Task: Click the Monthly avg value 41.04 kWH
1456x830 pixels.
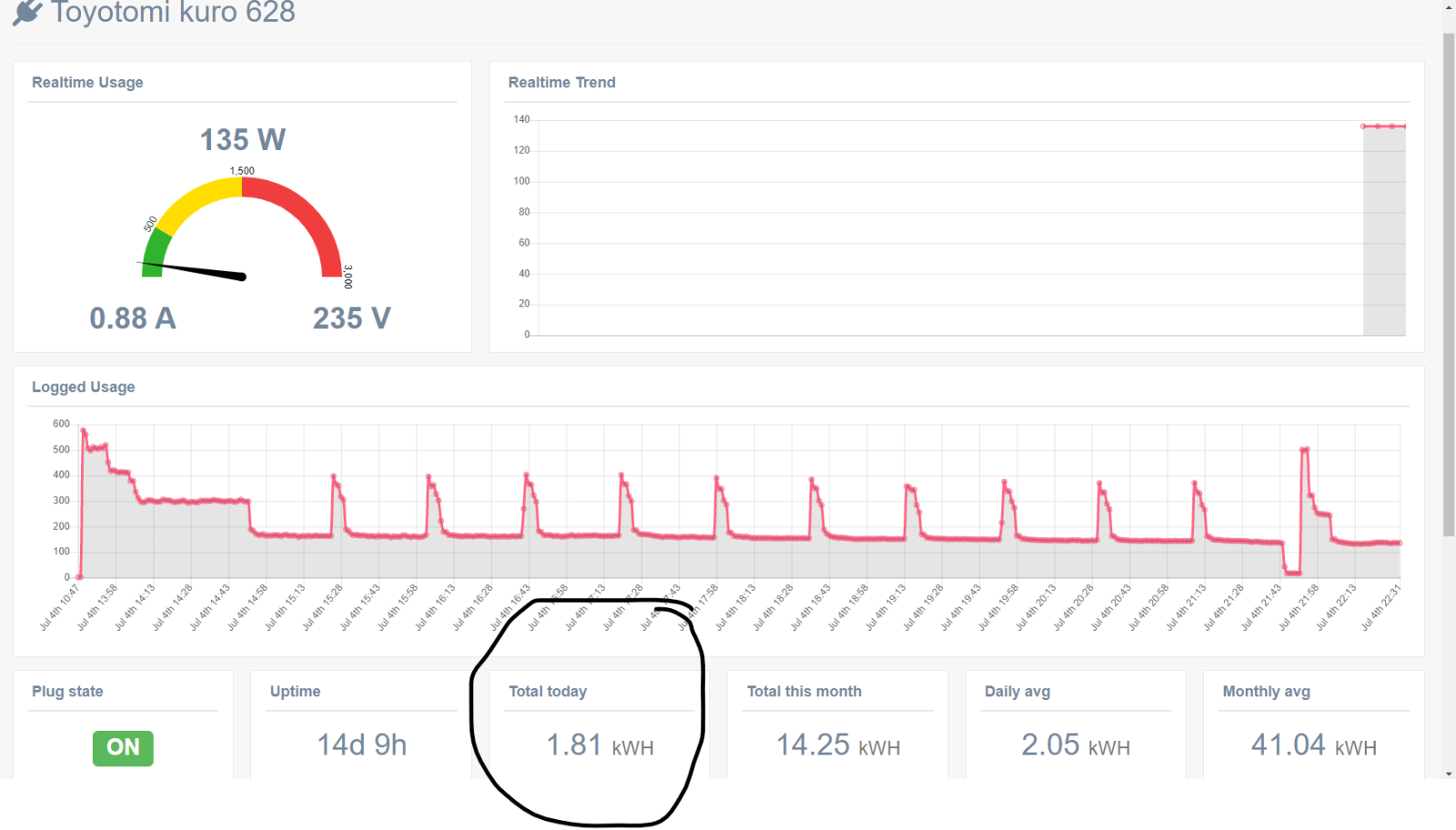Action: pyautogui.click(x=1314, y=745)
